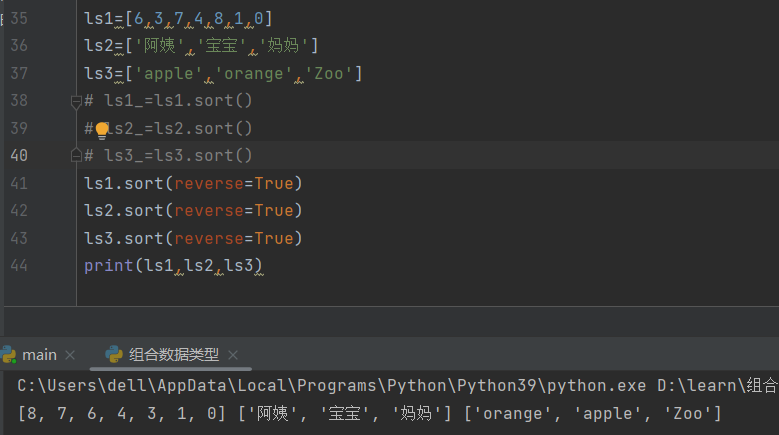Click the Python icon on main tab
The image size is (779, 435).
[x=8, y=355]
